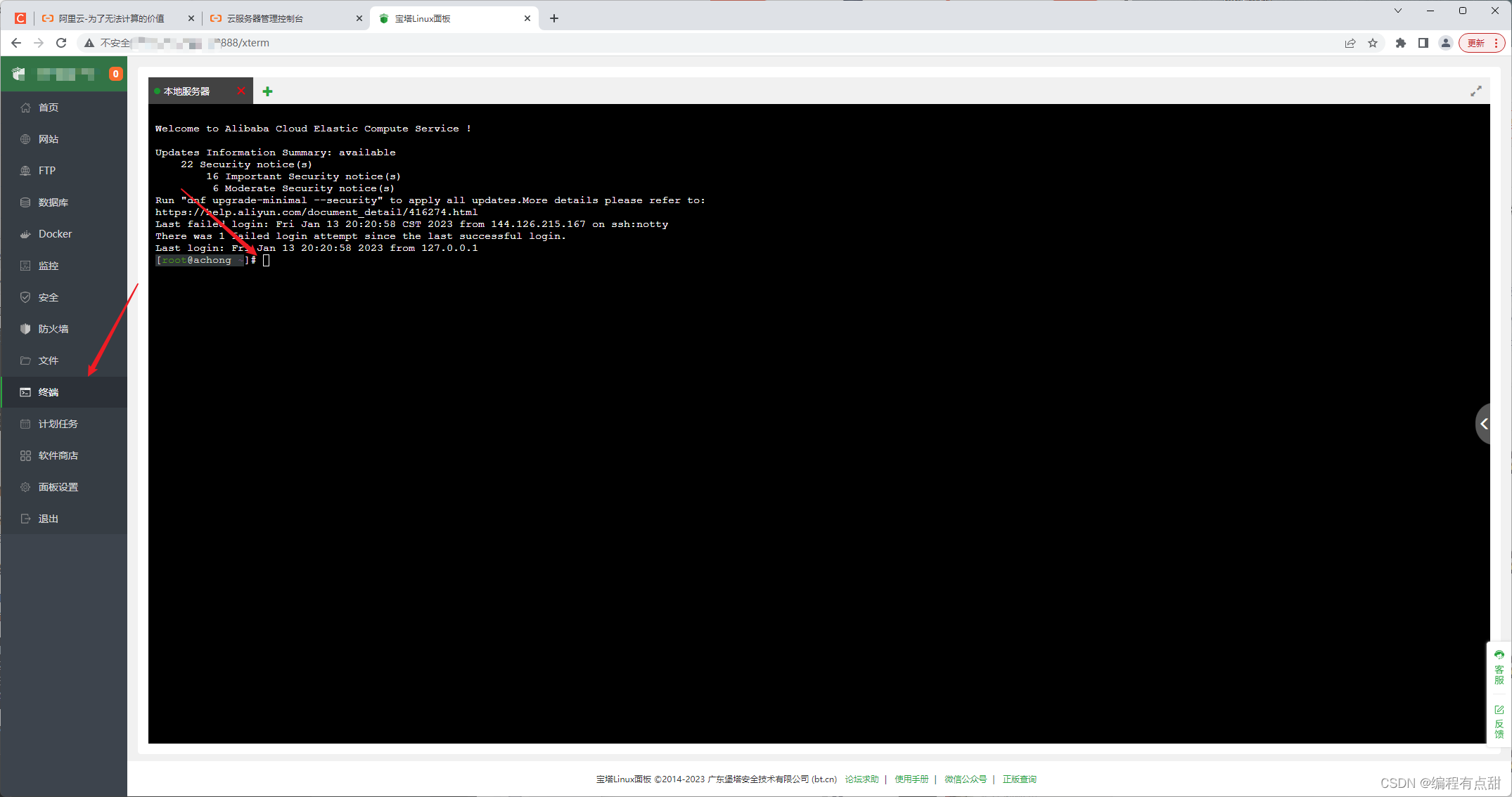Reload the current page
This screenshot has width=1512, height=797.
pos(61,43)
